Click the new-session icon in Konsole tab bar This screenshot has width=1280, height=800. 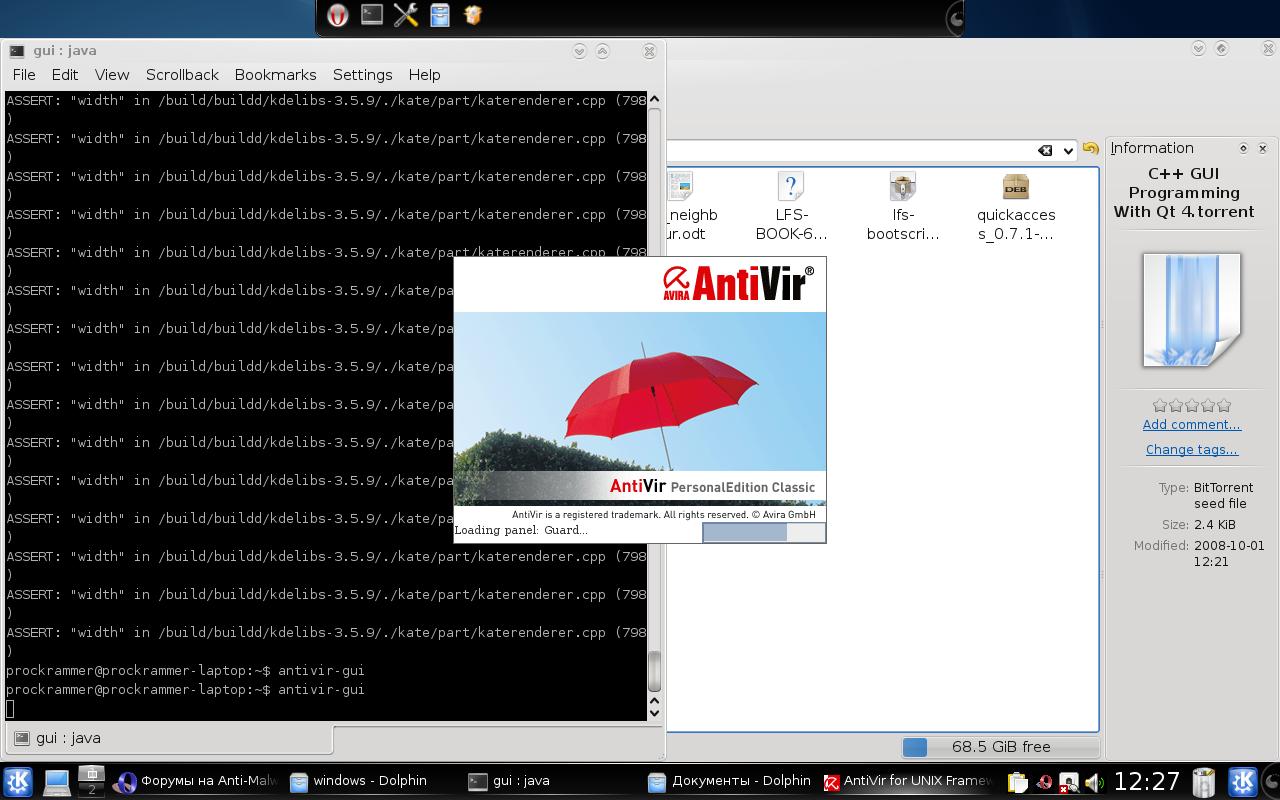click(21, 738)
